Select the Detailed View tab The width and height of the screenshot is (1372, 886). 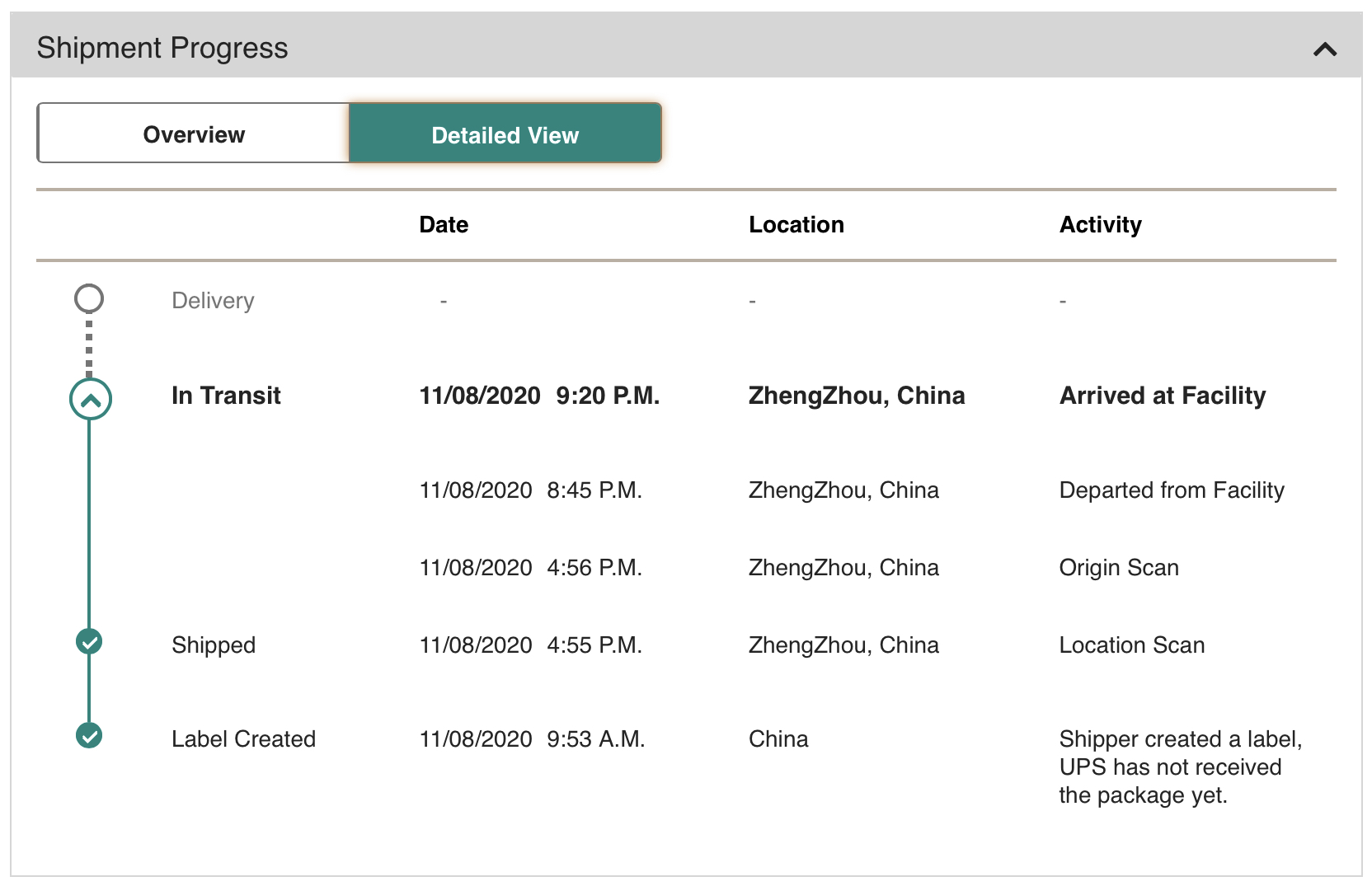pyautogui.click(x=505, y=134)
